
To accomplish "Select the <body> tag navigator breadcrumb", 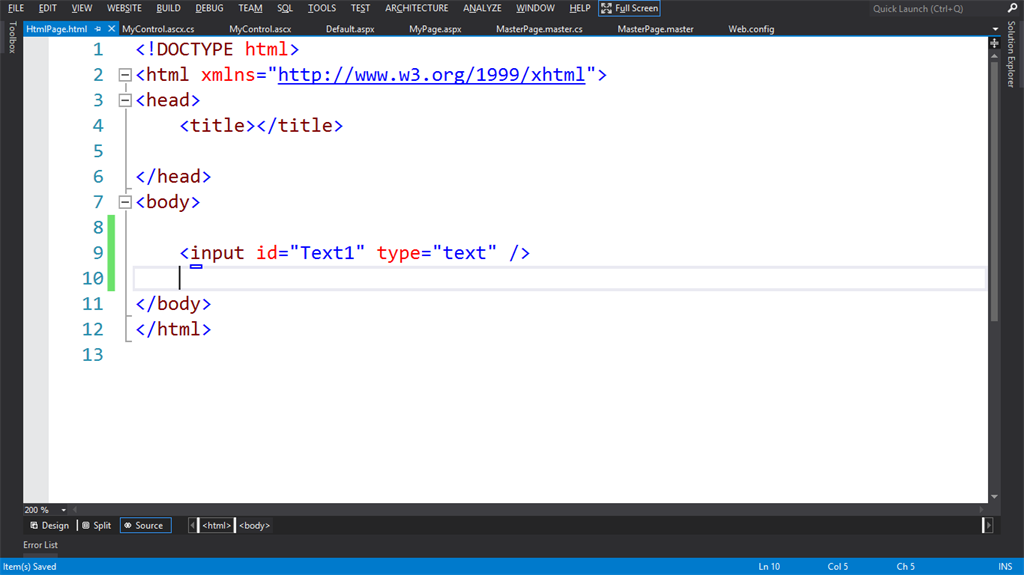I will pos(255,525).
